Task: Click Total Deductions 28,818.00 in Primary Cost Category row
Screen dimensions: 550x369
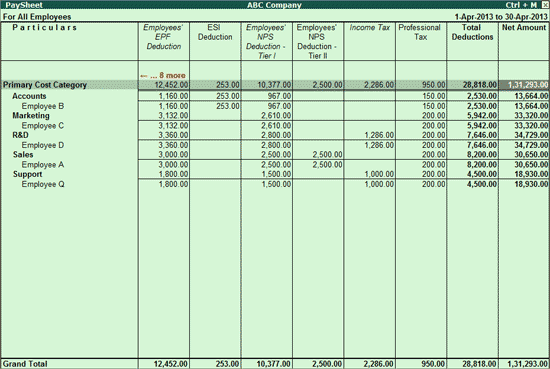Action: [x=479, y=85]
